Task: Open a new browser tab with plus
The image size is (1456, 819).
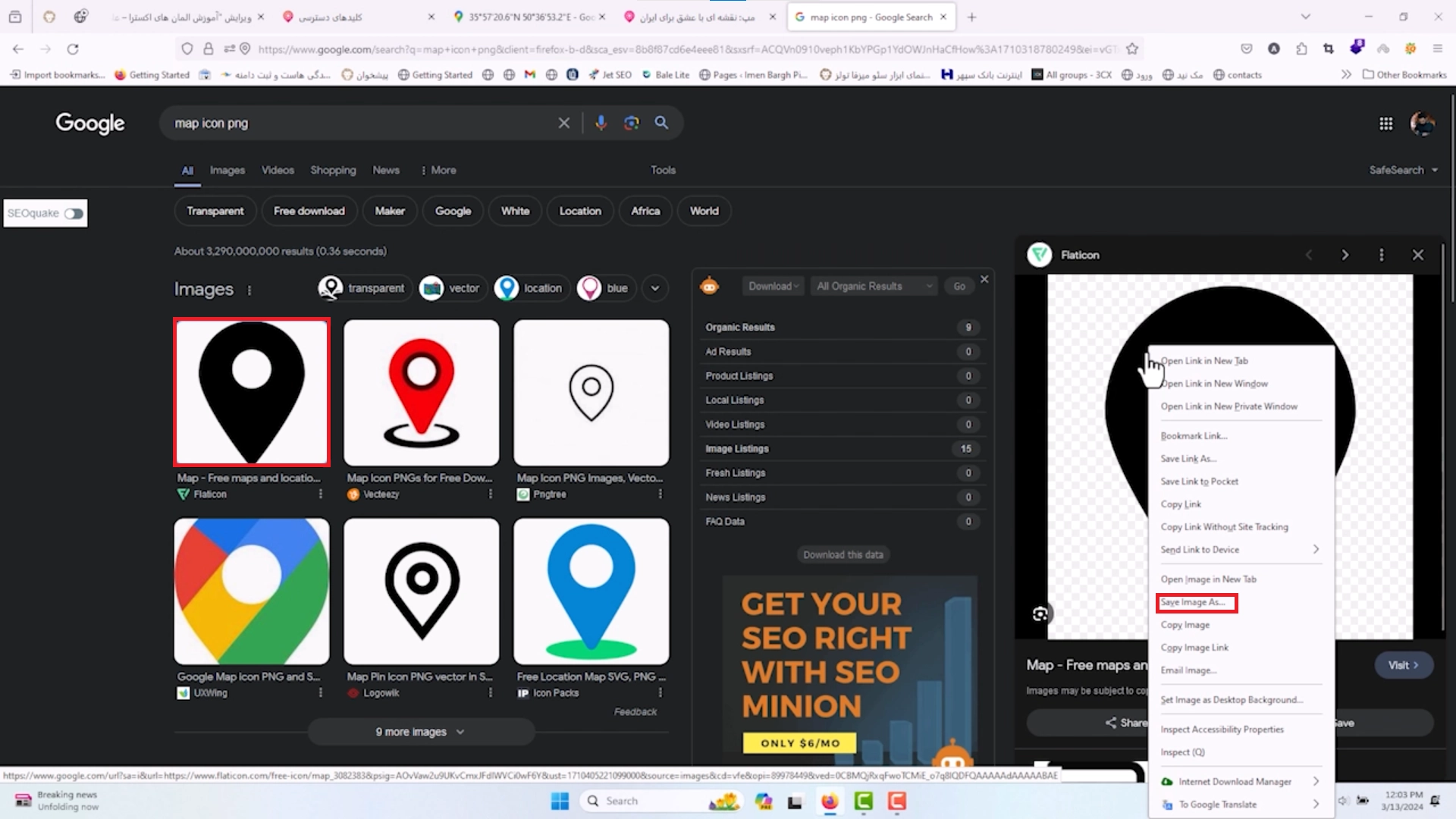Action: tap(971, 17)
